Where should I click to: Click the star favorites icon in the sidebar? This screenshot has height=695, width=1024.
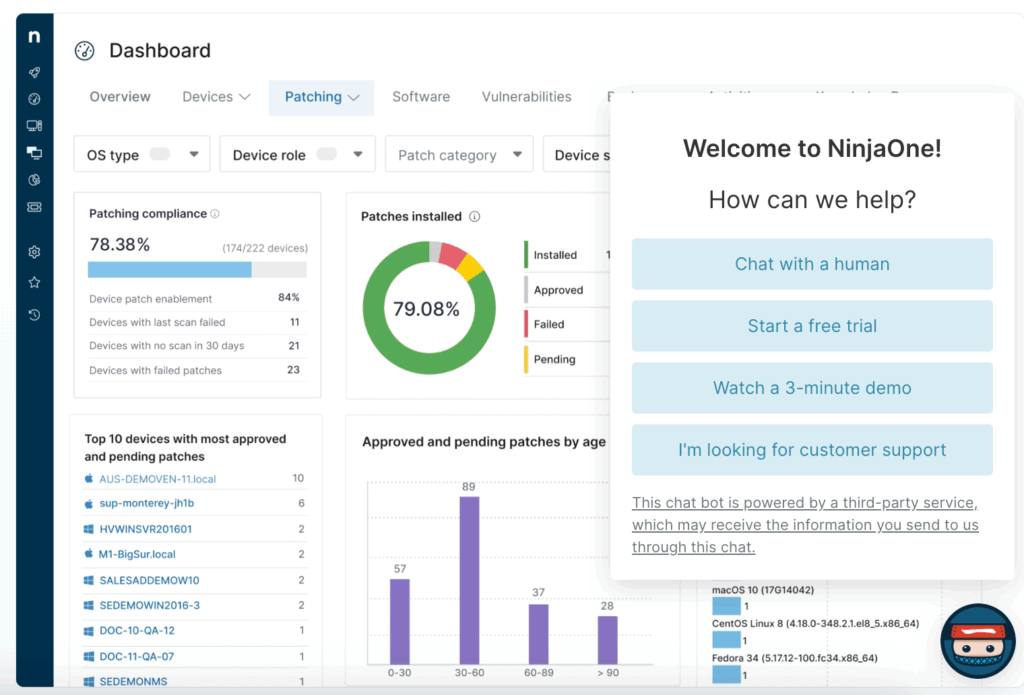34,283
